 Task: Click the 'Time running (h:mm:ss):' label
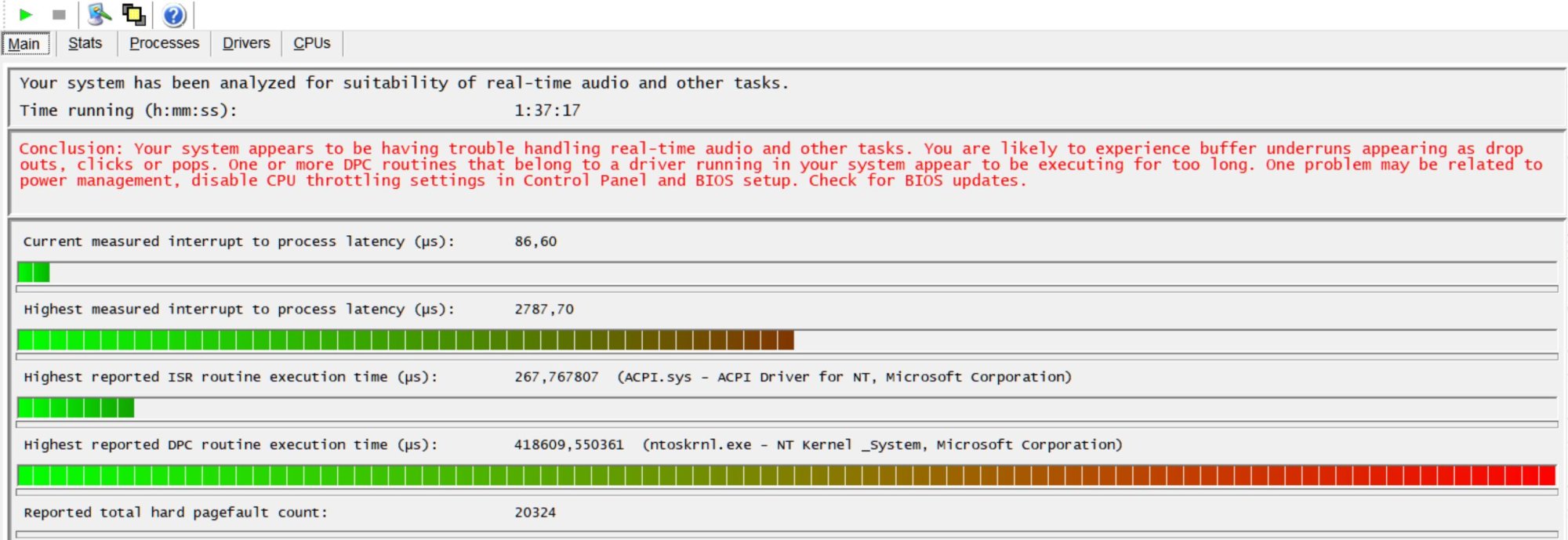point(128,111)
